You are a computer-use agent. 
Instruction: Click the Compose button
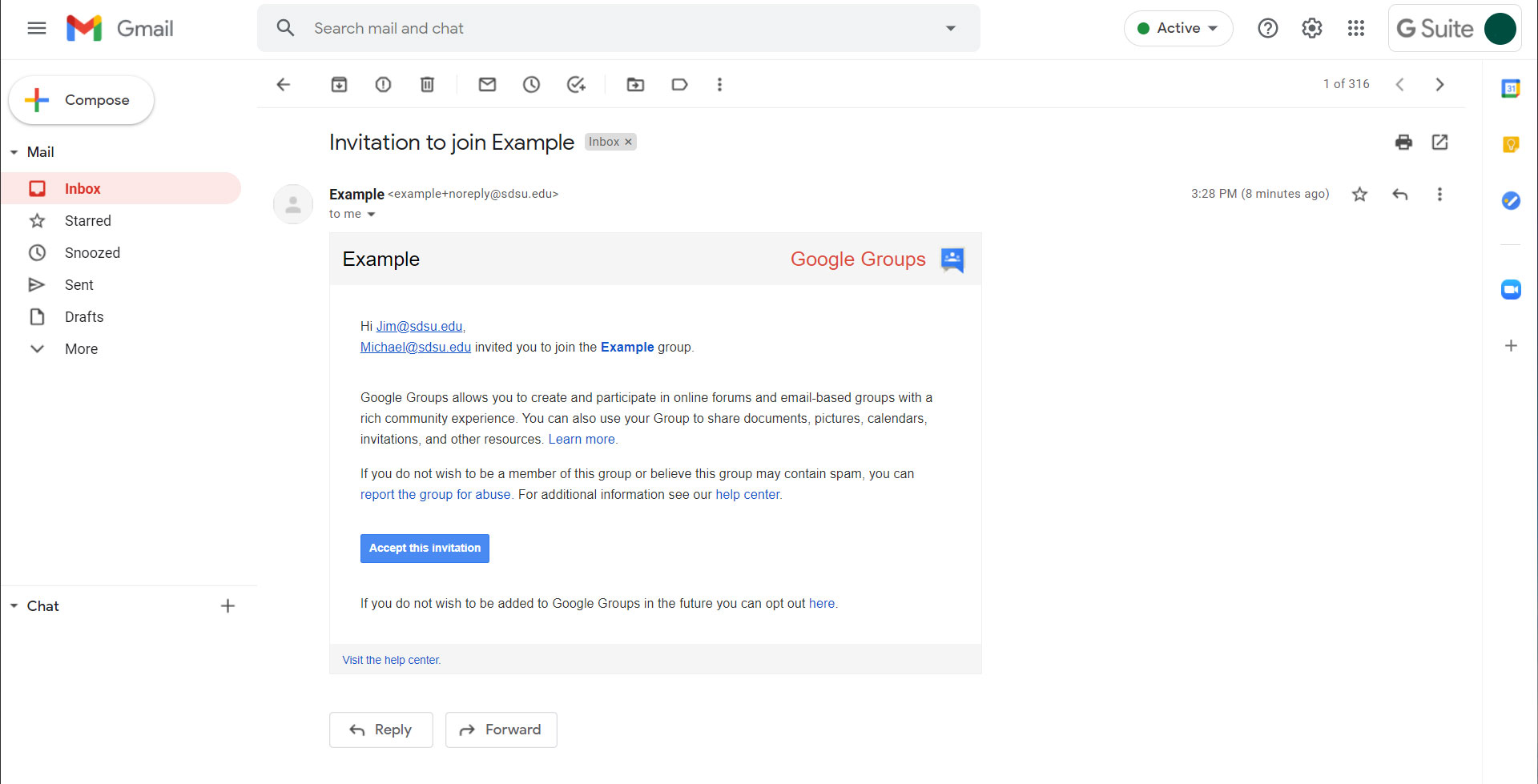click(81, 100)
